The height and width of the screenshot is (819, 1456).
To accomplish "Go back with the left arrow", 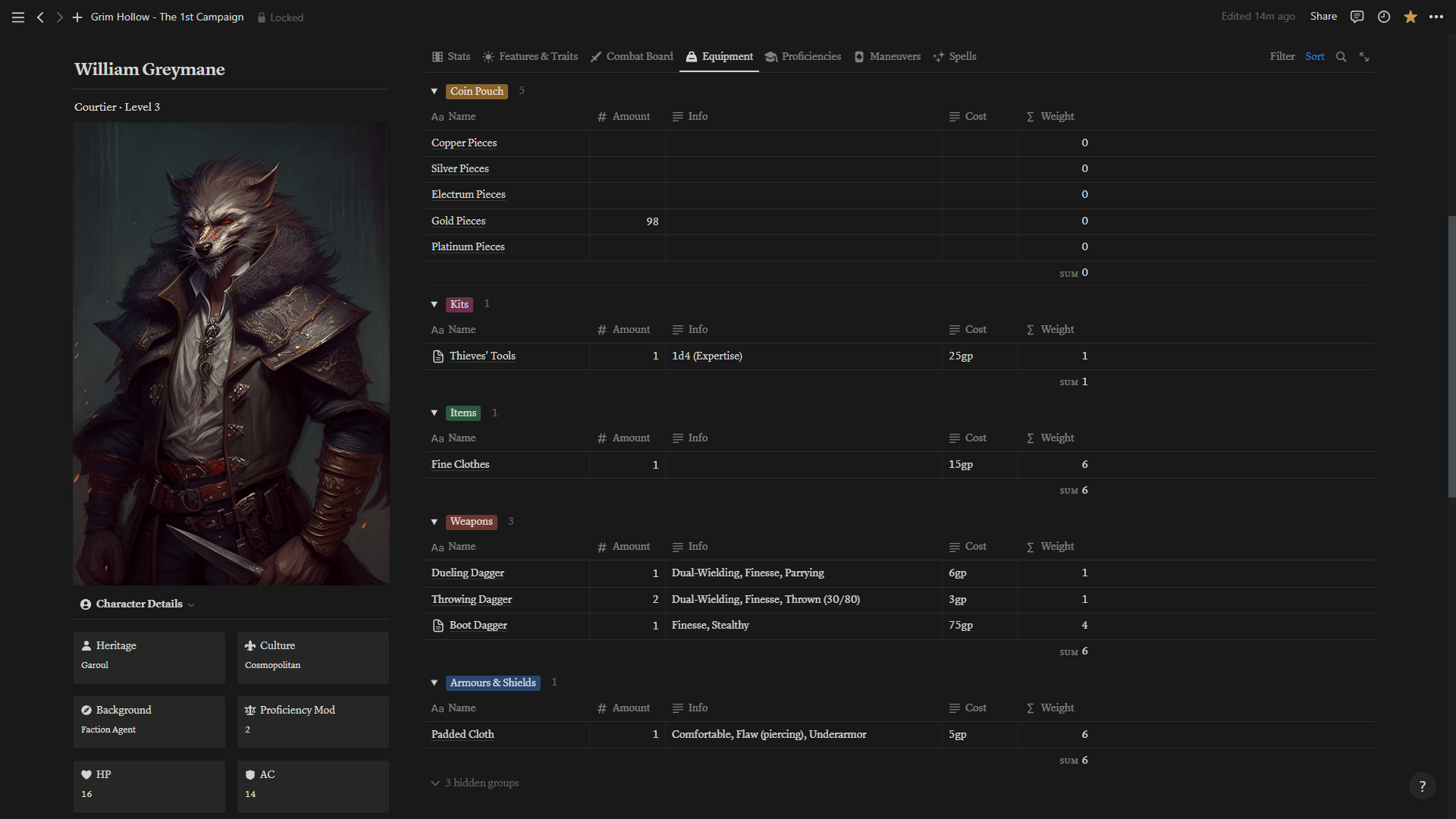I will tap(40, 17).
